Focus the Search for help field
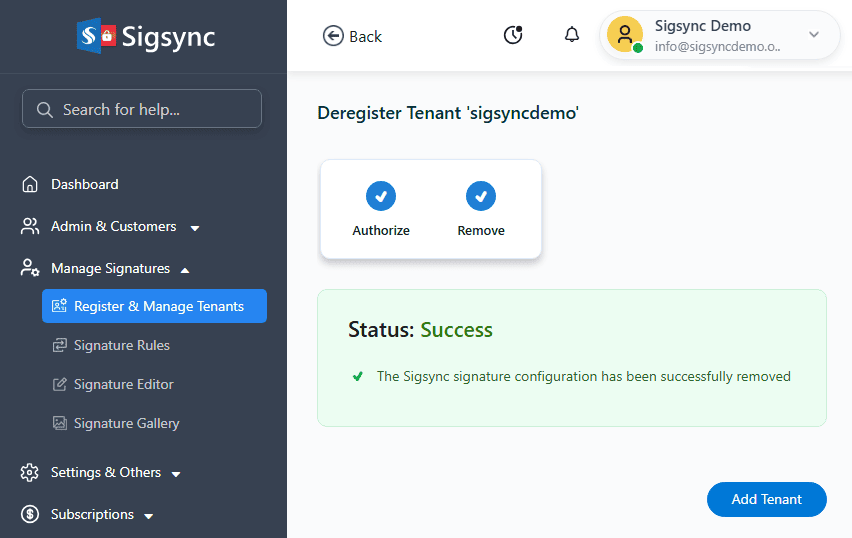Viewport: 852px width, 538px height. tap(142, 109)
